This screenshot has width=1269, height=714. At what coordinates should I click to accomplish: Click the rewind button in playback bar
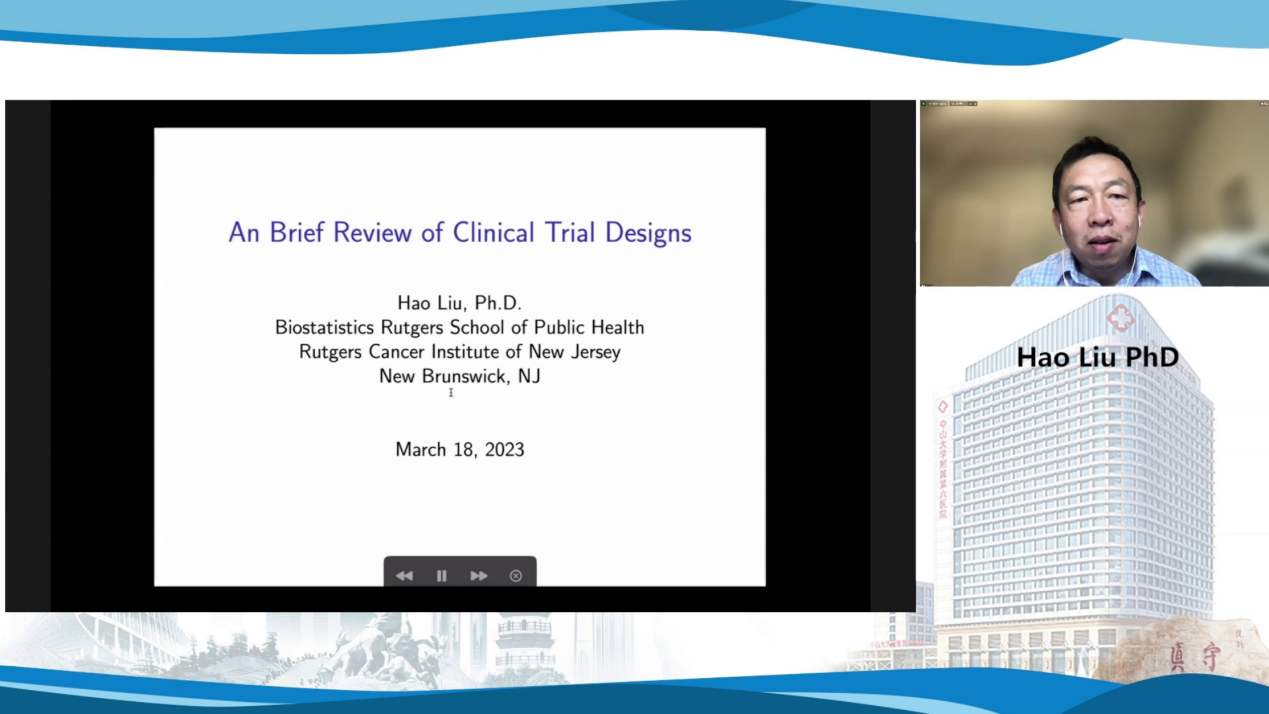[404, 576]
